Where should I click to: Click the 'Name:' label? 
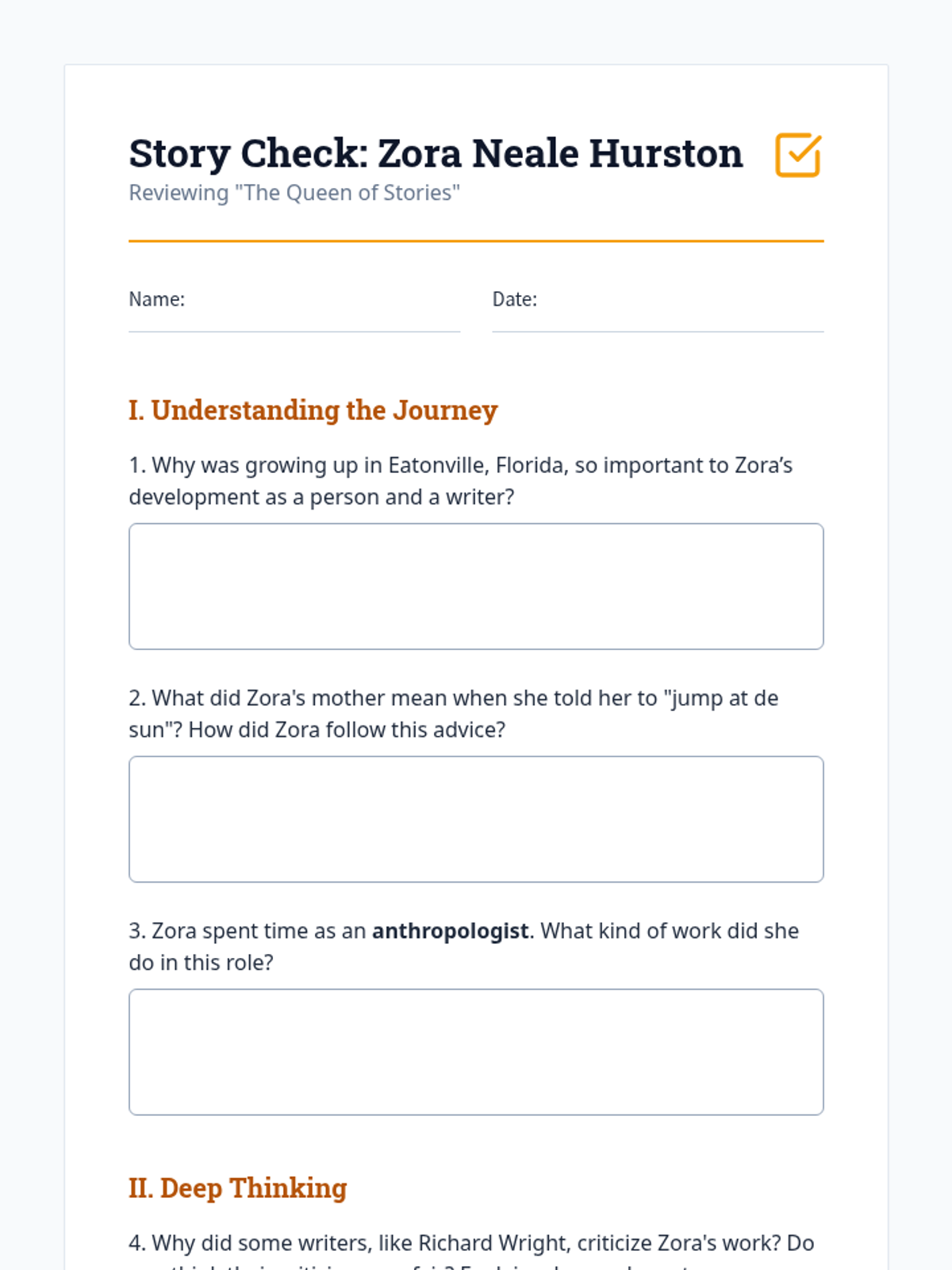(x=157, y=299)
